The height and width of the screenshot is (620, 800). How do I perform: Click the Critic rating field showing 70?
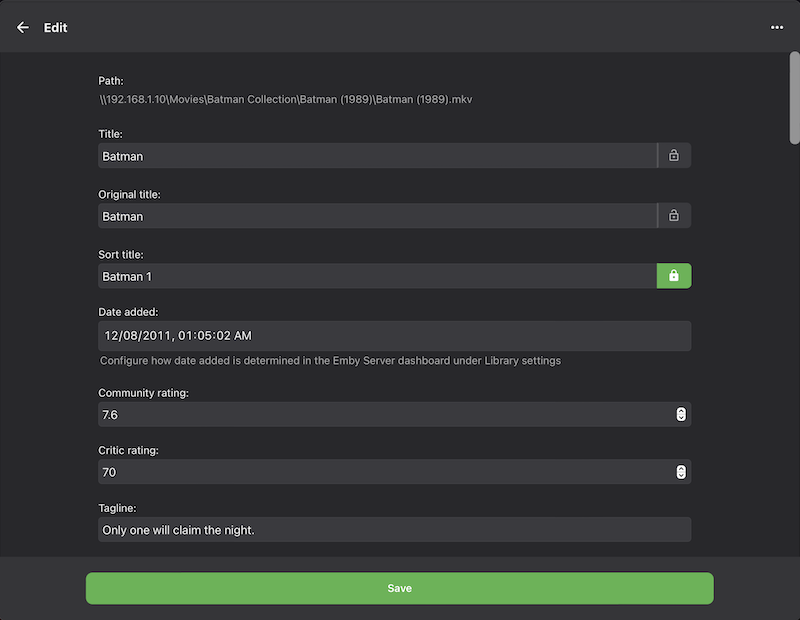tap(385, 472)
